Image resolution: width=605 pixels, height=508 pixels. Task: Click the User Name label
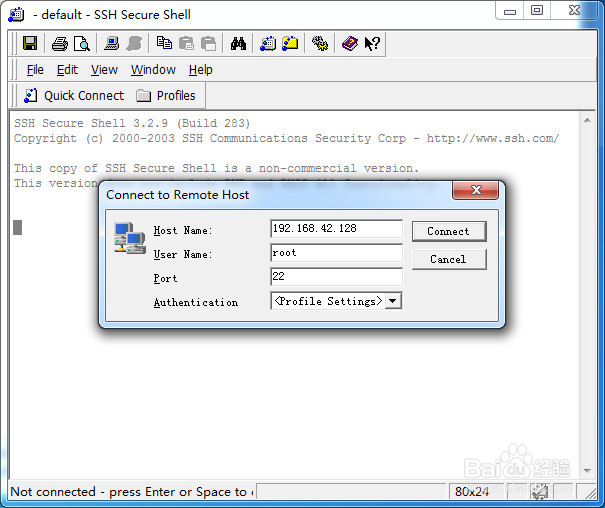(x=183, y=255)
